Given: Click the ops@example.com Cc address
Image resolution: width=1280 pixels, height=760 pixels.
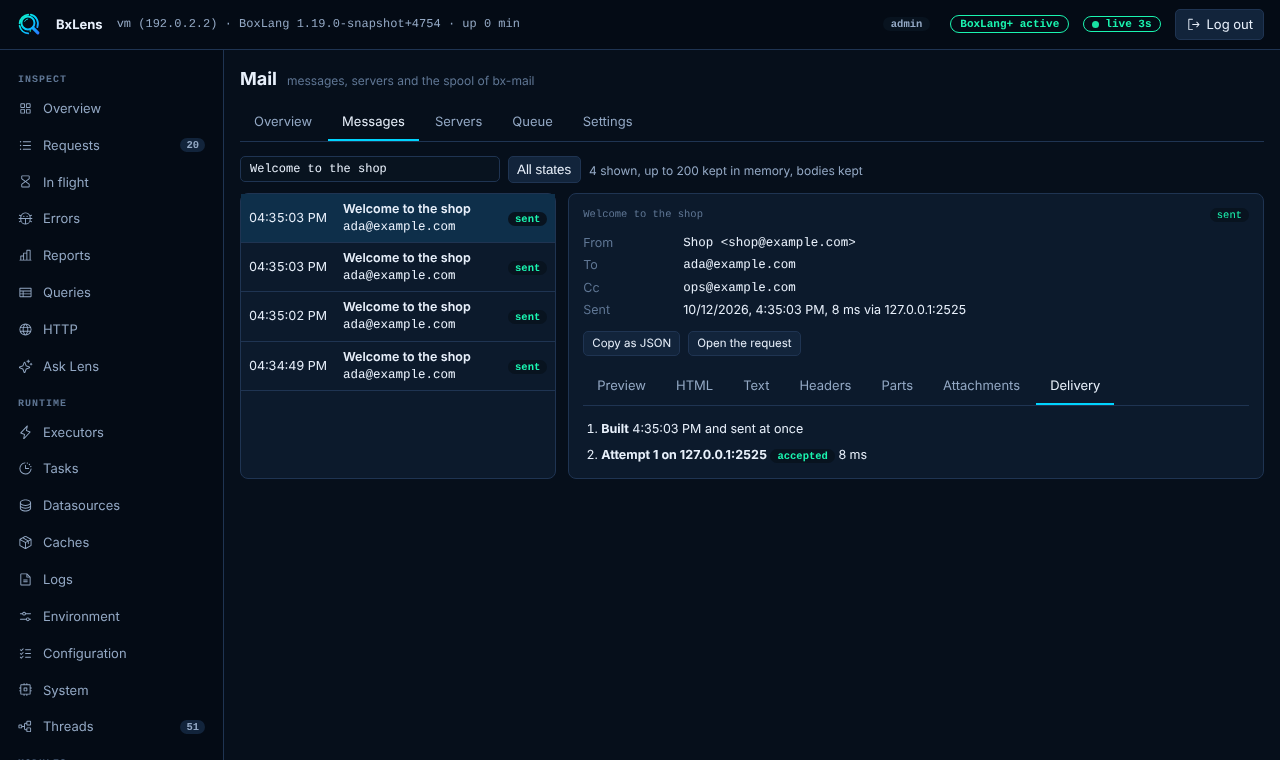Looking at the screenshot, I should coord(739,287).
